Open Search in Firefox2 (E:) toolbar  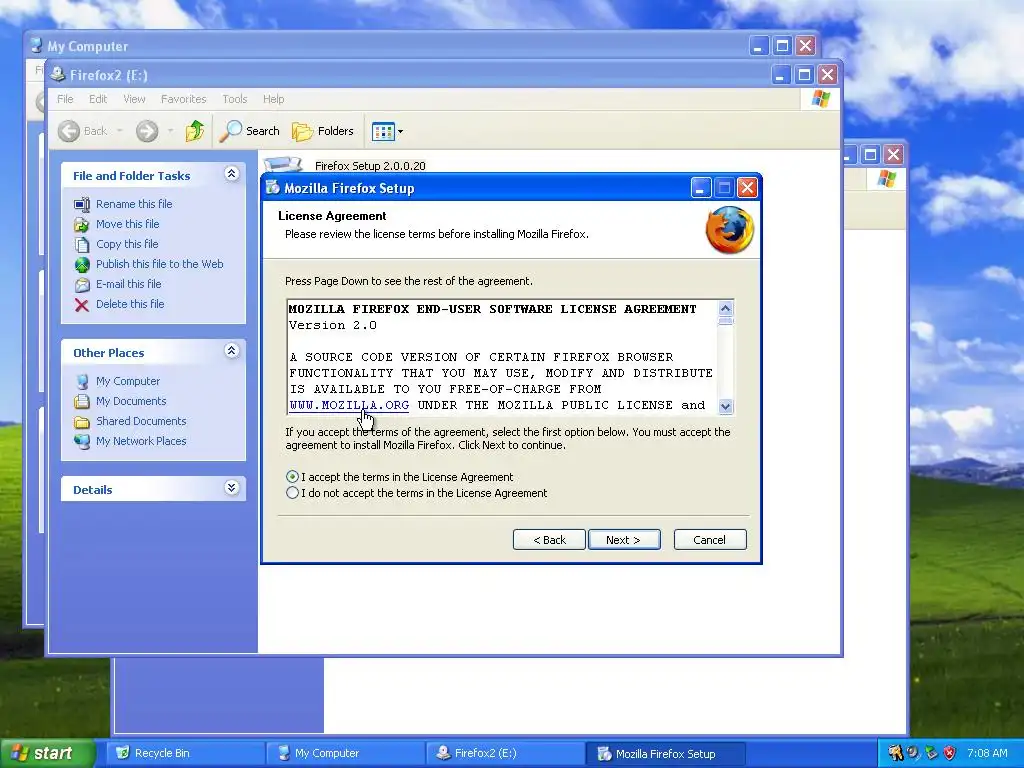[x=249, y=131]
